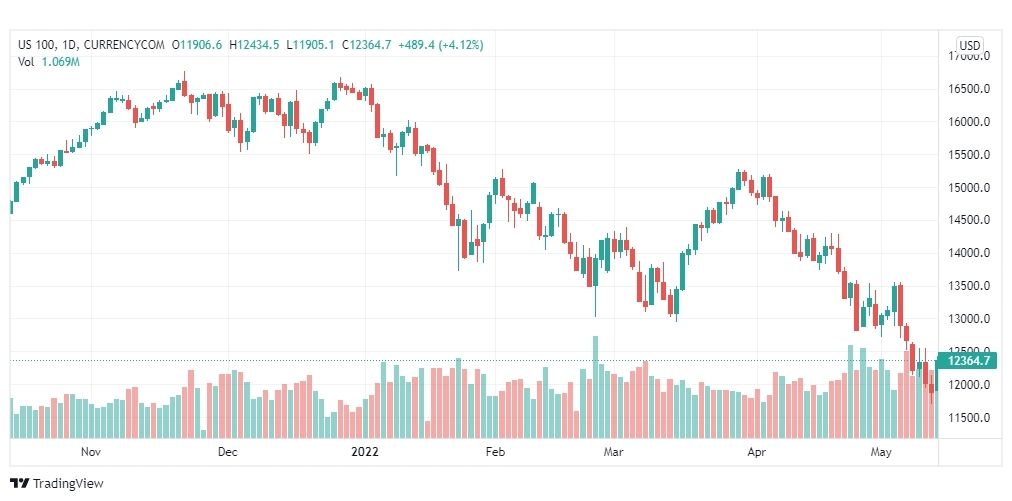Click the 1.069M volume value
The image size is (1012, 501).
coord(60,62)
